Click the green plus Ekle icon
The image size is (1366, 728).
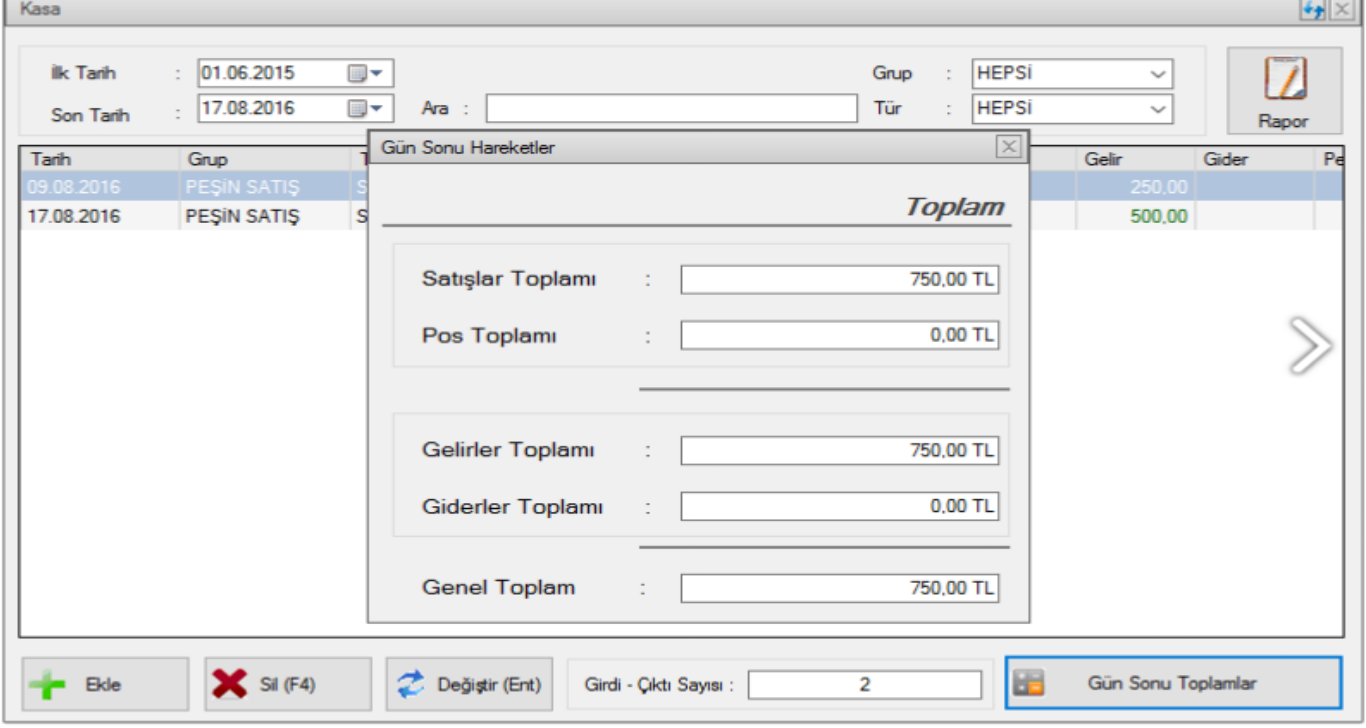(x=47, y=685)
